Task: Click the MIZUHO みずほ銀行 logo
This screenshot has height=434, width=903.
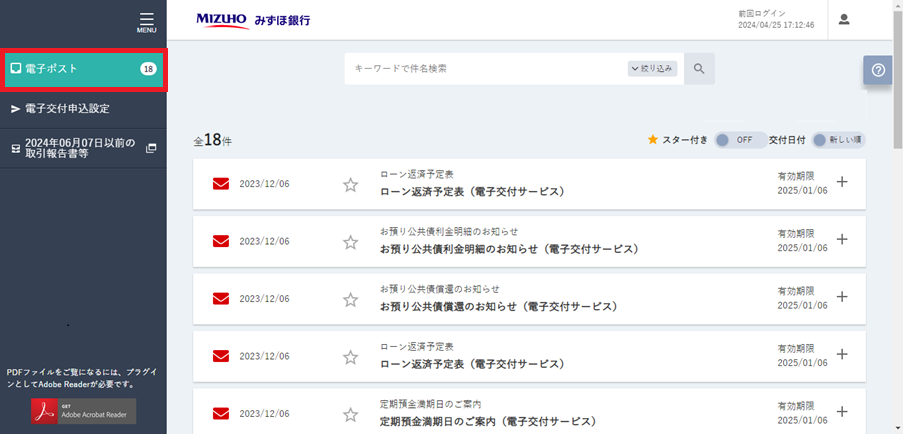Action: 253,20
